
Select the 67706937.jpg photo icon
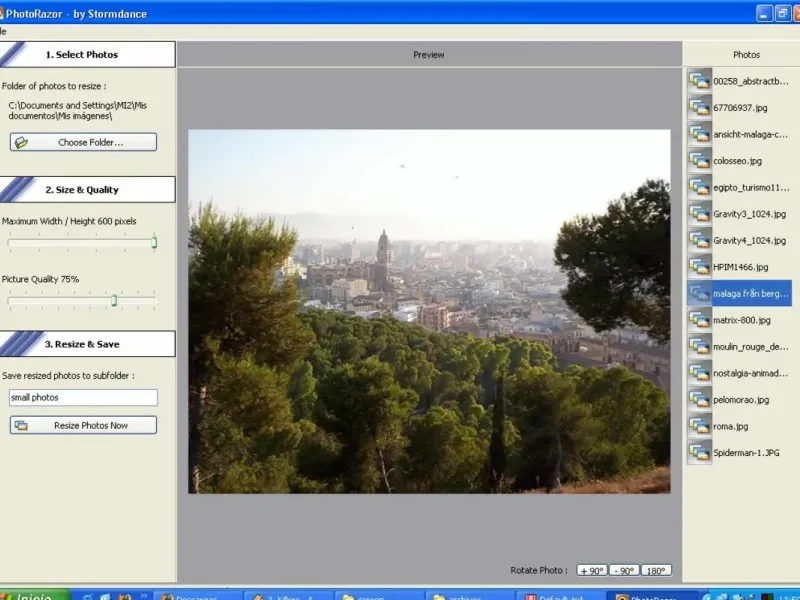point(699,108)
